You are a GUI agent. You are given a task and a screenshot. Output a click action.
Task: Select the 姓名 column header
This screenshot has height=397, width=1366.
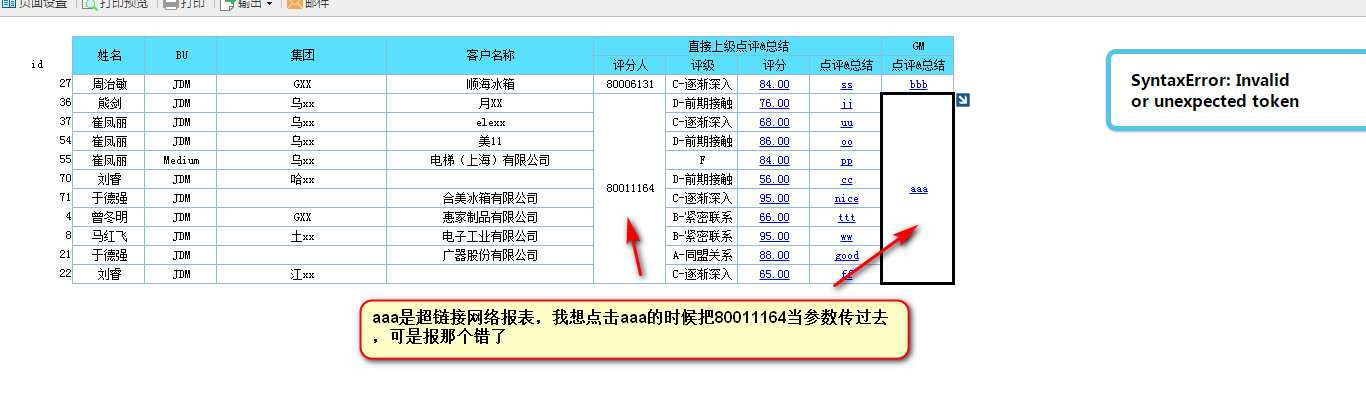point(109,55)
